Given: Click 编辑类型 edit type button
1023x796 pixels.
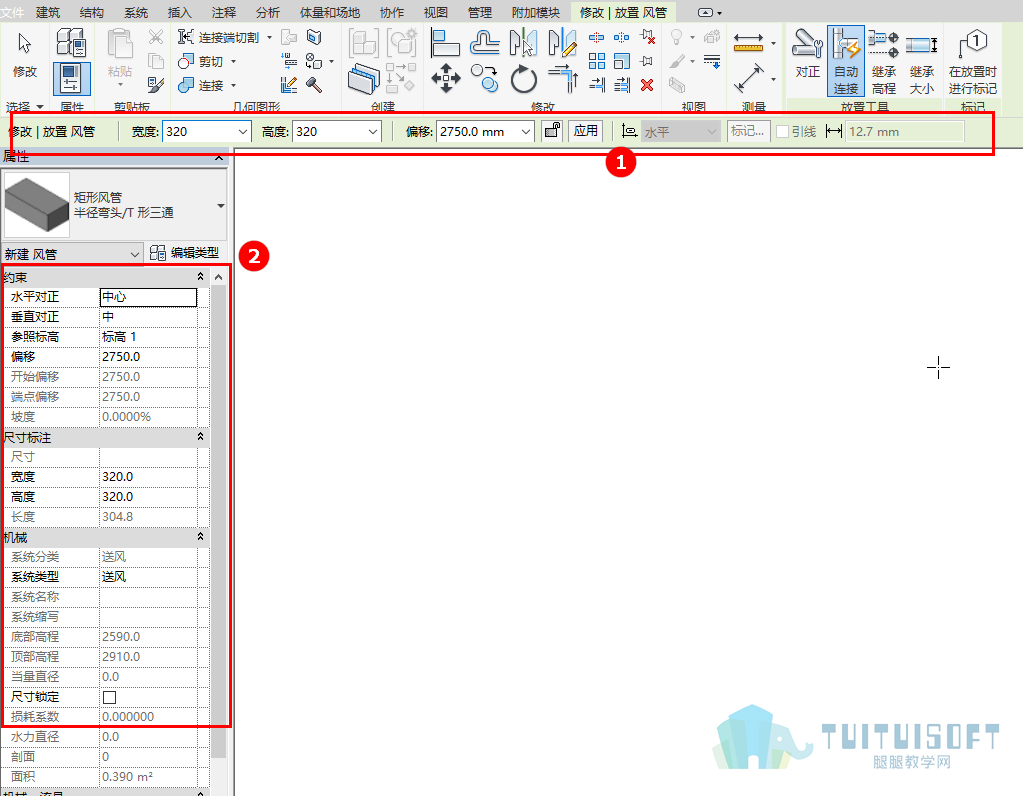Looking at the screenshot, I should (x=185, y=253).
